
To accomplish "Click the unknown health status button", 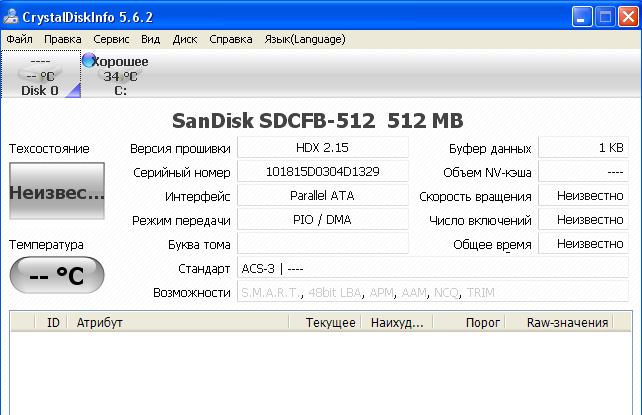I will [x=56, y=194].
